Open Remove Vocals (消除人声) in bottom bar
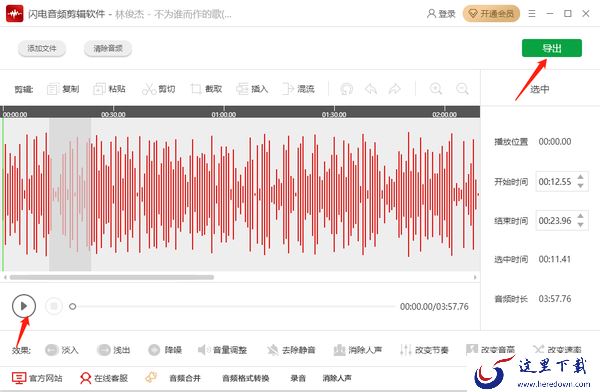Image resolution: width=600 pixels, height=392 pixels. tap(337, 378)
